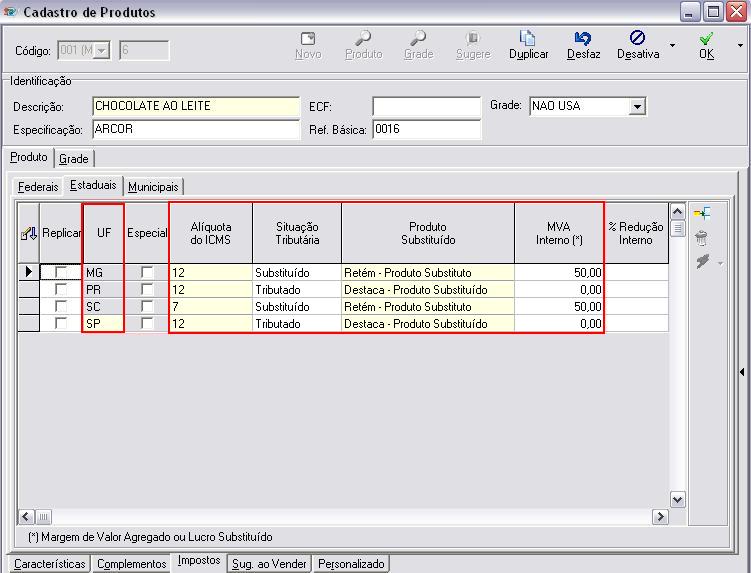Open the Características bottom tab
Image resolution: width=751 pixels, height=573 pixels.
pos(50,564)
